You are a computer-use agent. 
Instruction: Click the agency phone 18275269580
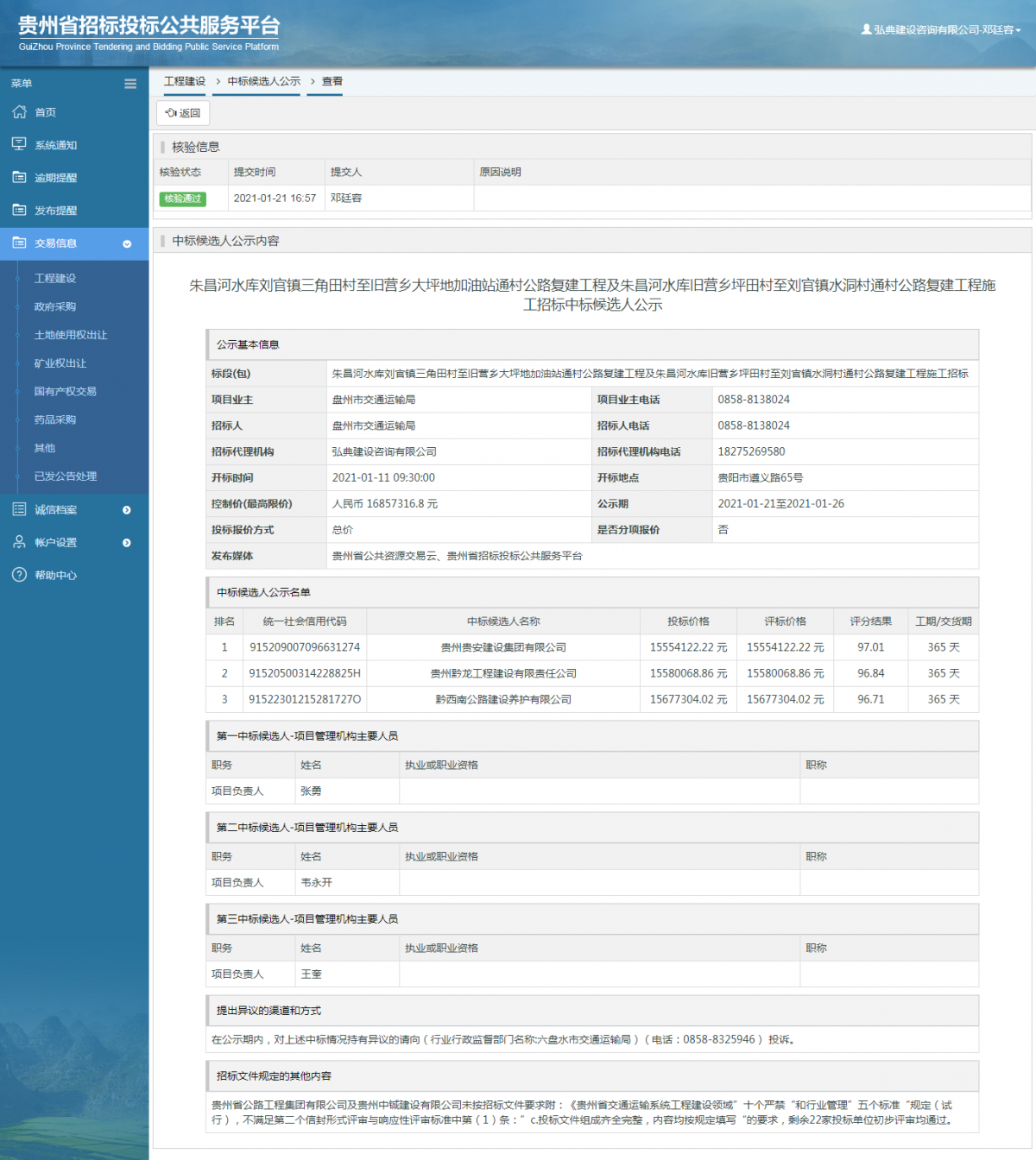pos(752,452)
